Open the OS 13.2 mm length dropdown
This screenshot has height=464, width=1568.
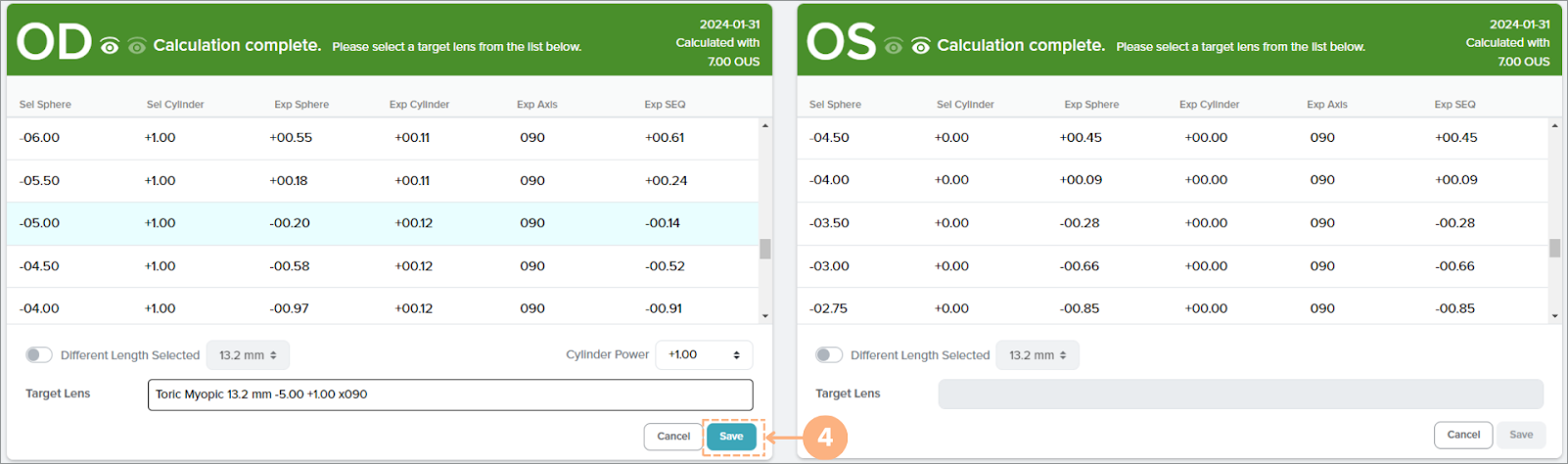(x=1038, y=355)
